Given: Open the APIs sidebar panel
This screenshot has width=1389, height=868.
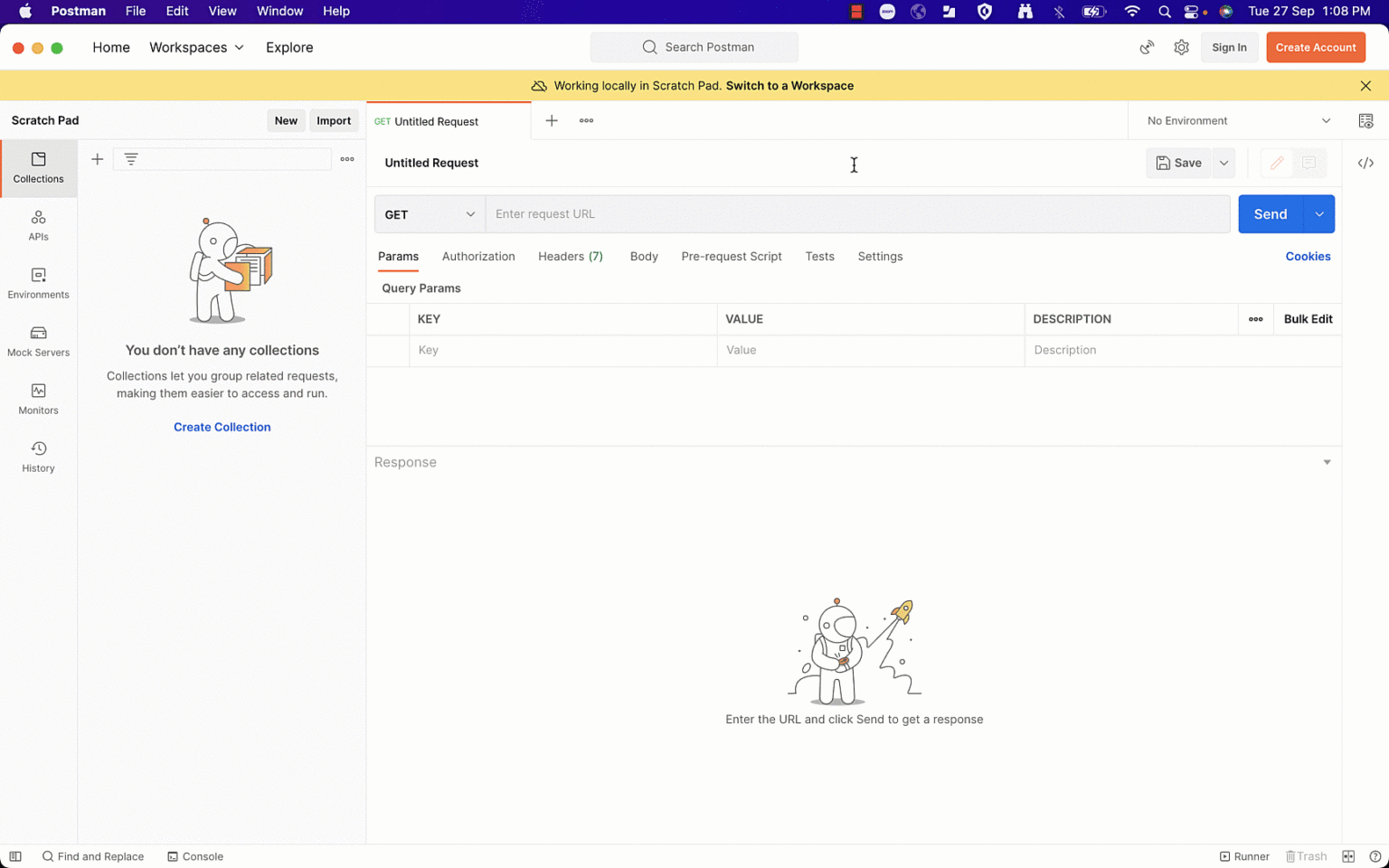Looking at the screenshot, I should tap(38, 225).
